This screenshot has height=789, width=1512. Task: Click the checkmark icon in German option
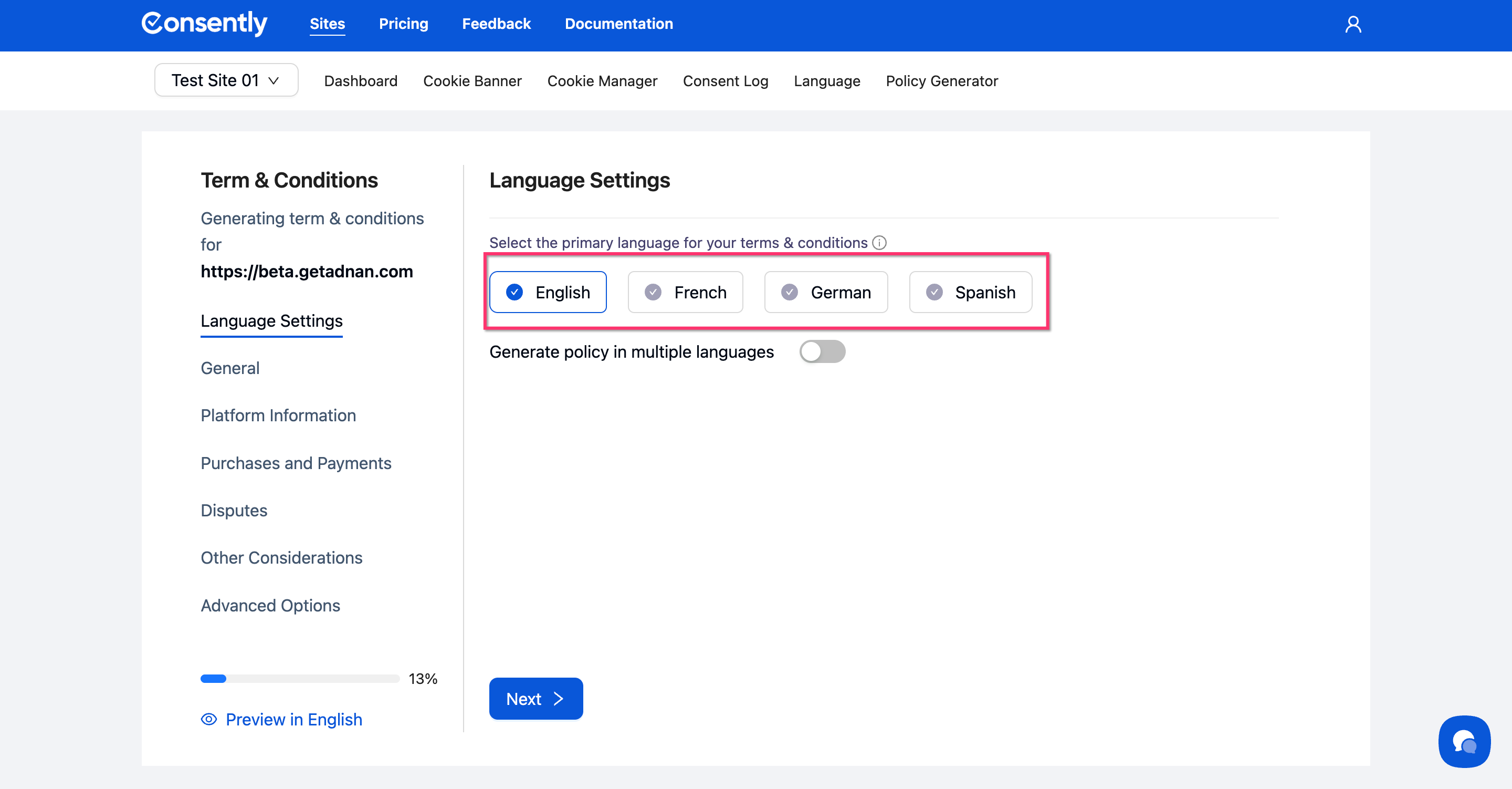click(x=790, y=292)
